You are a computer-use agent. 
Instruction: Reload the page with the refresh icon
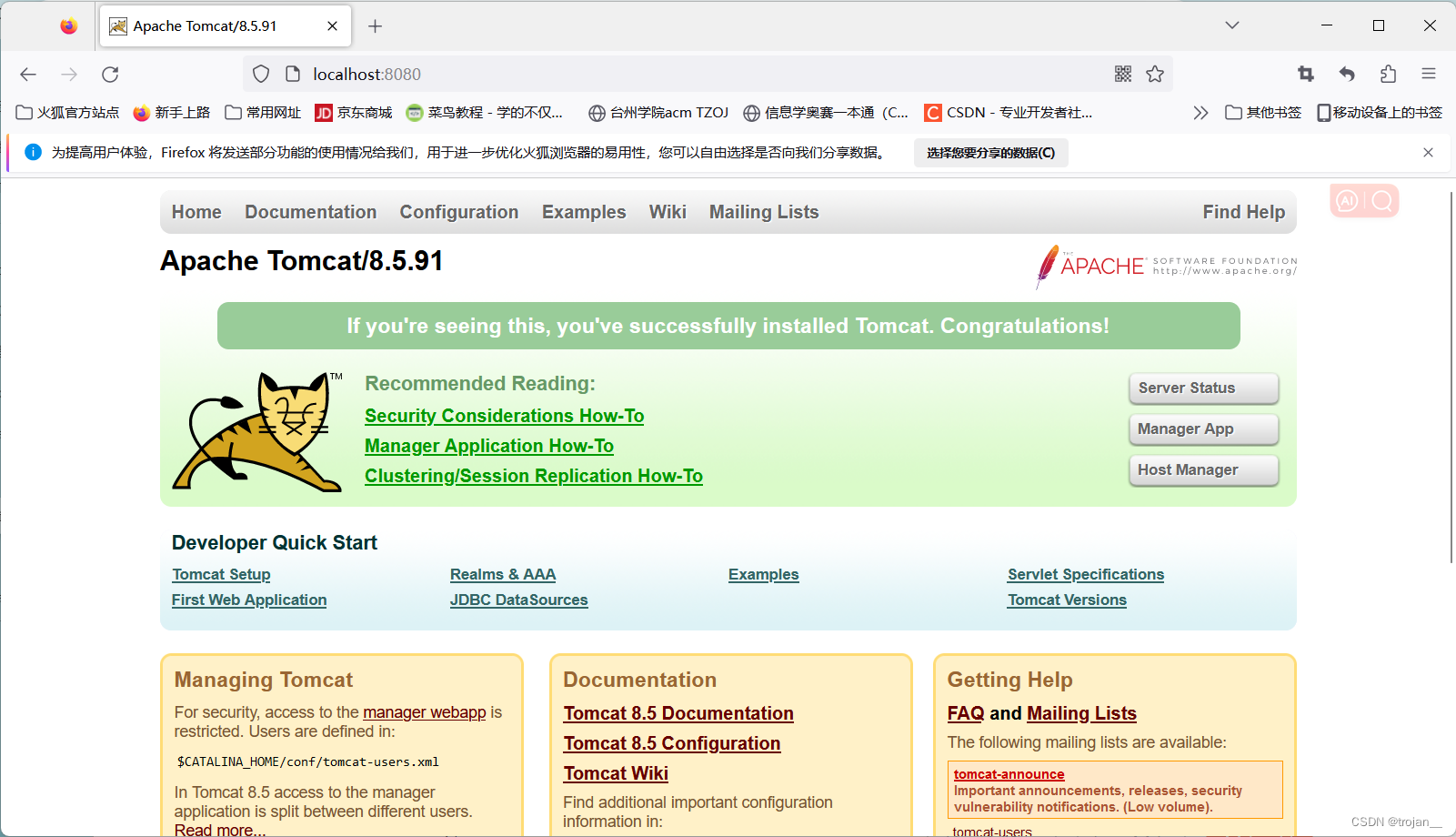pyautogui.click(x=110, y=75)
